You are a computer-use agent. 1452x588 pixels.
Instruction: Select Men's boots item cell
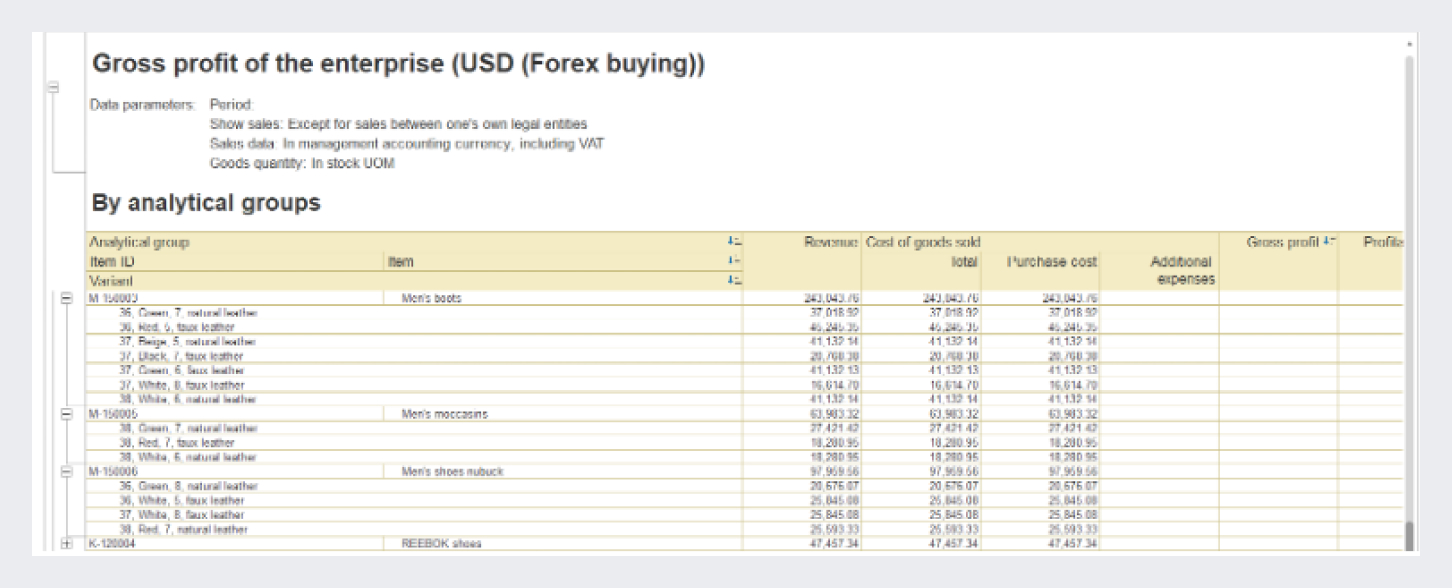tap(431, 298)
